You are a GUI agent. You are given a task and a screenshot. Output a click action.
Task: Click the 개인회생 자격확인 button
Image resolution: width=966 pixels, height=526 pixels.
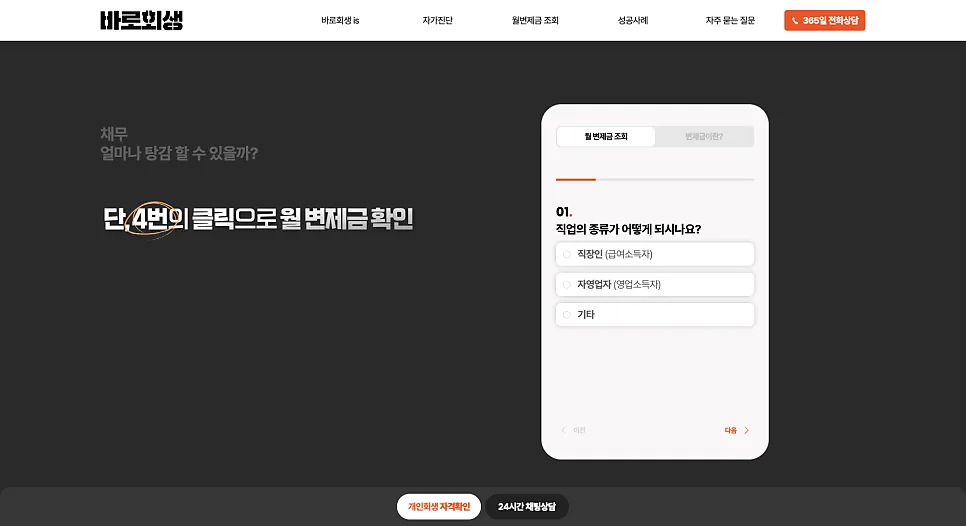coord(439,506)
